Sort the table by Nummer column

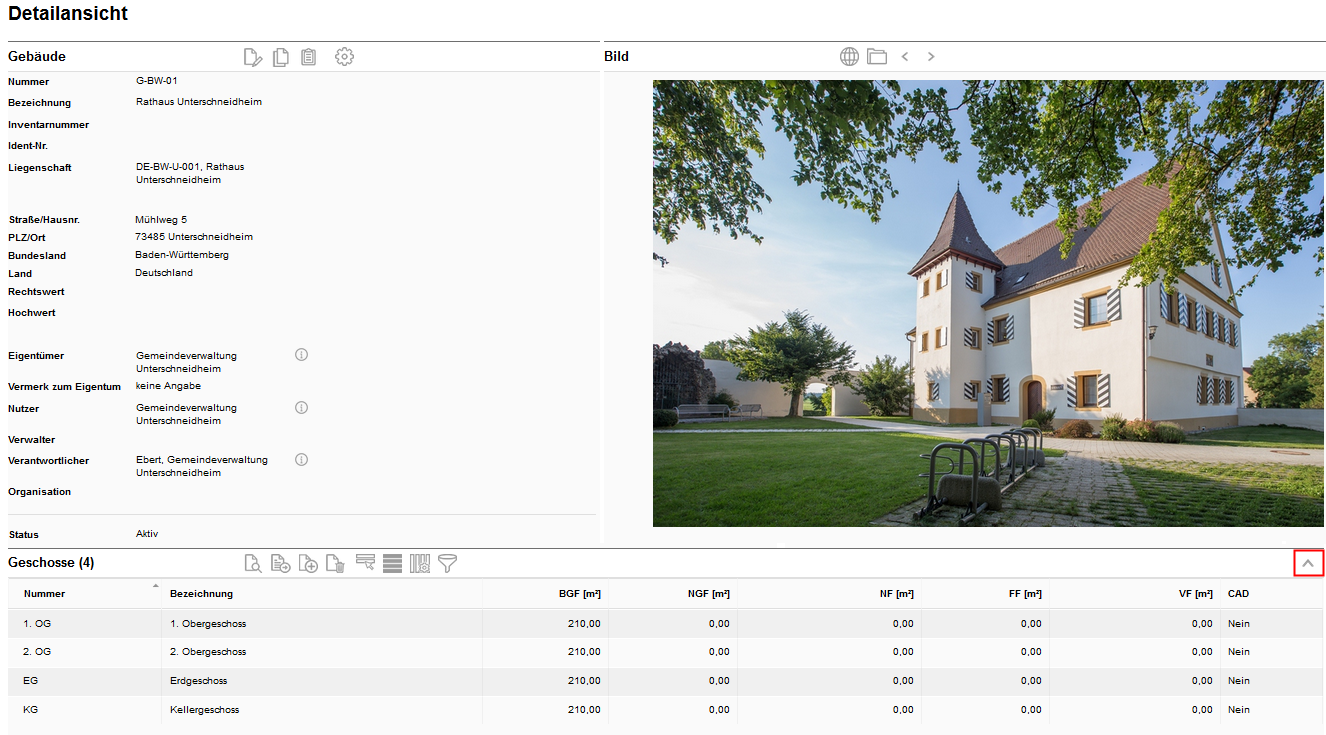pyautogui.click(x=45, y=594)
